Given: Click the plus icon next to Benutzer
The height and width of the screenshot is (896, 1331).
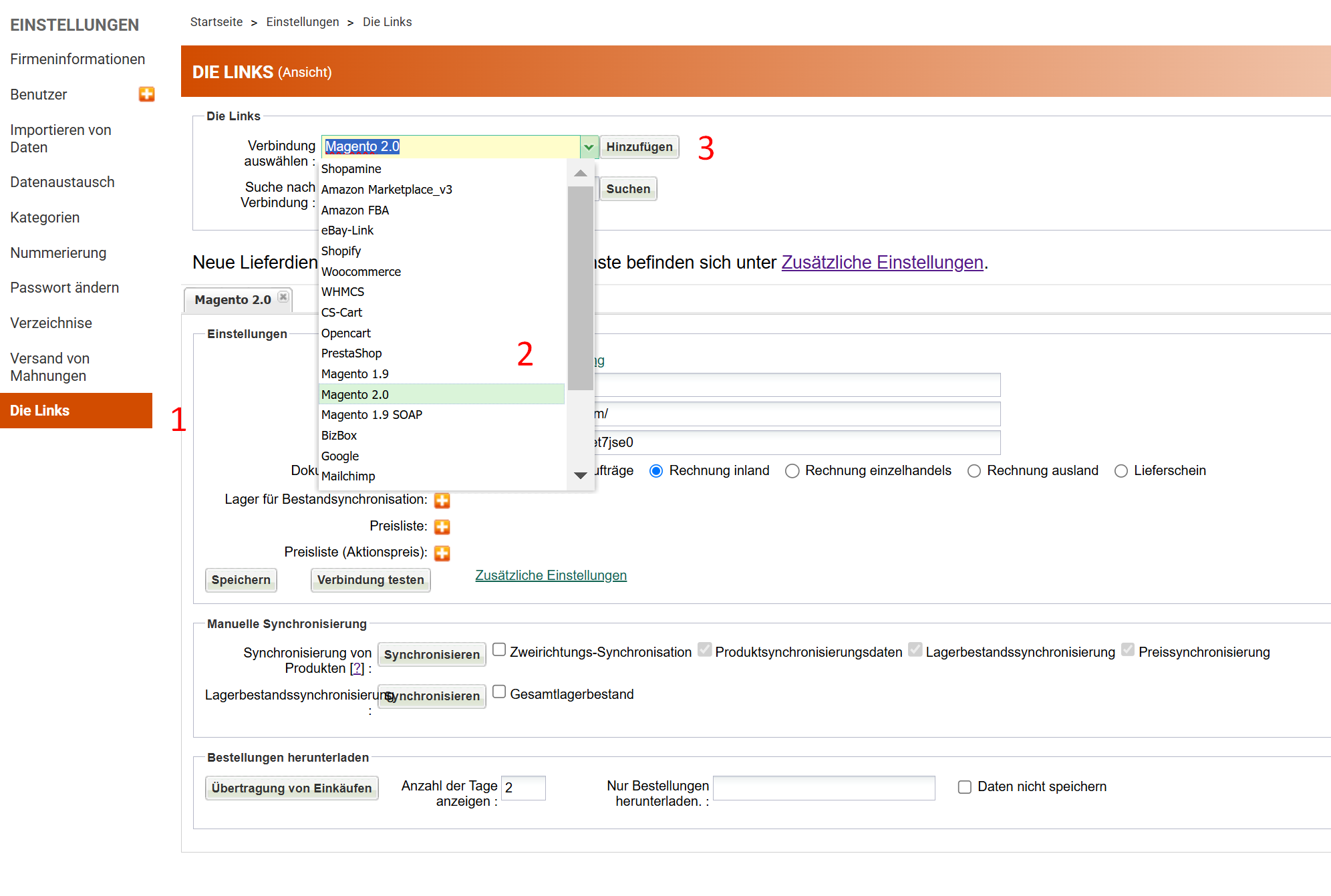Looking at the screenshot, I should [147, 94].
